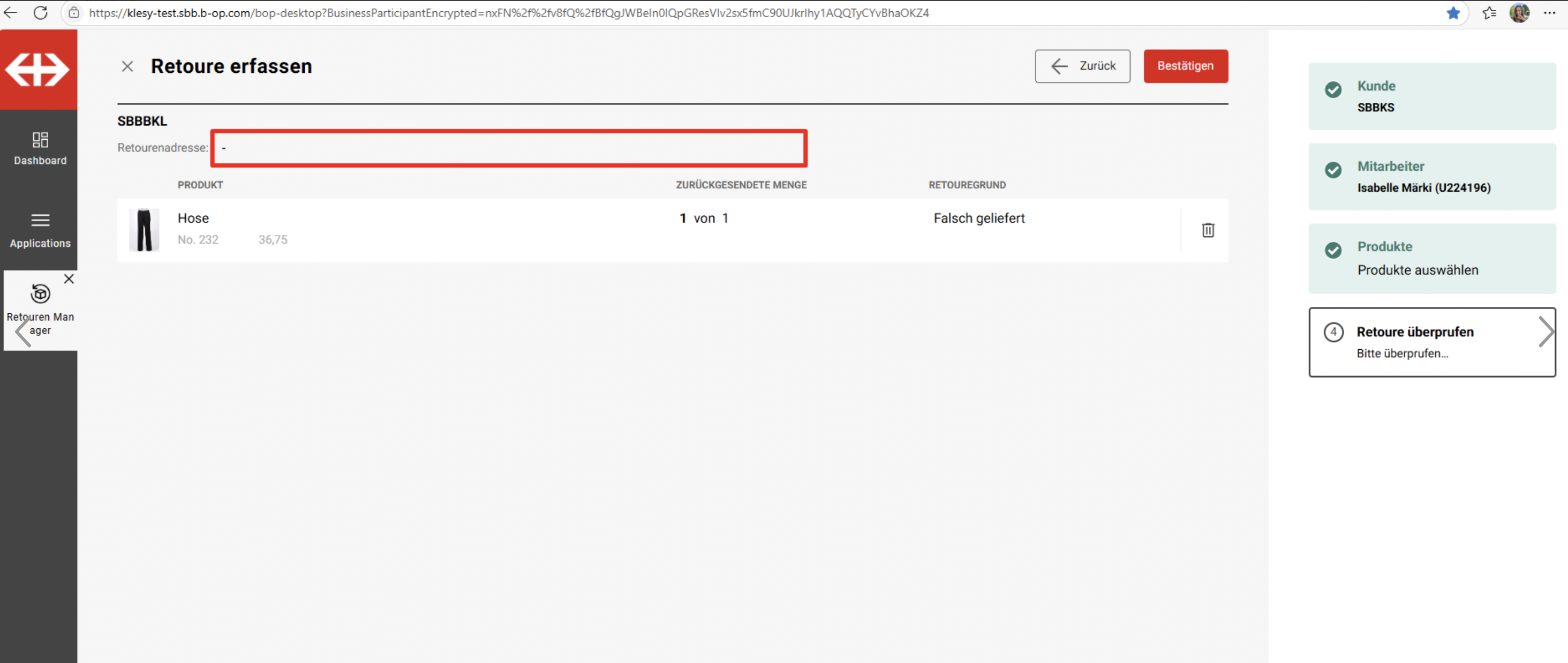Screen dimensions: 1568x663
Task: Close the Retouren Manager sidebar tab
Action: pos(69,279)
